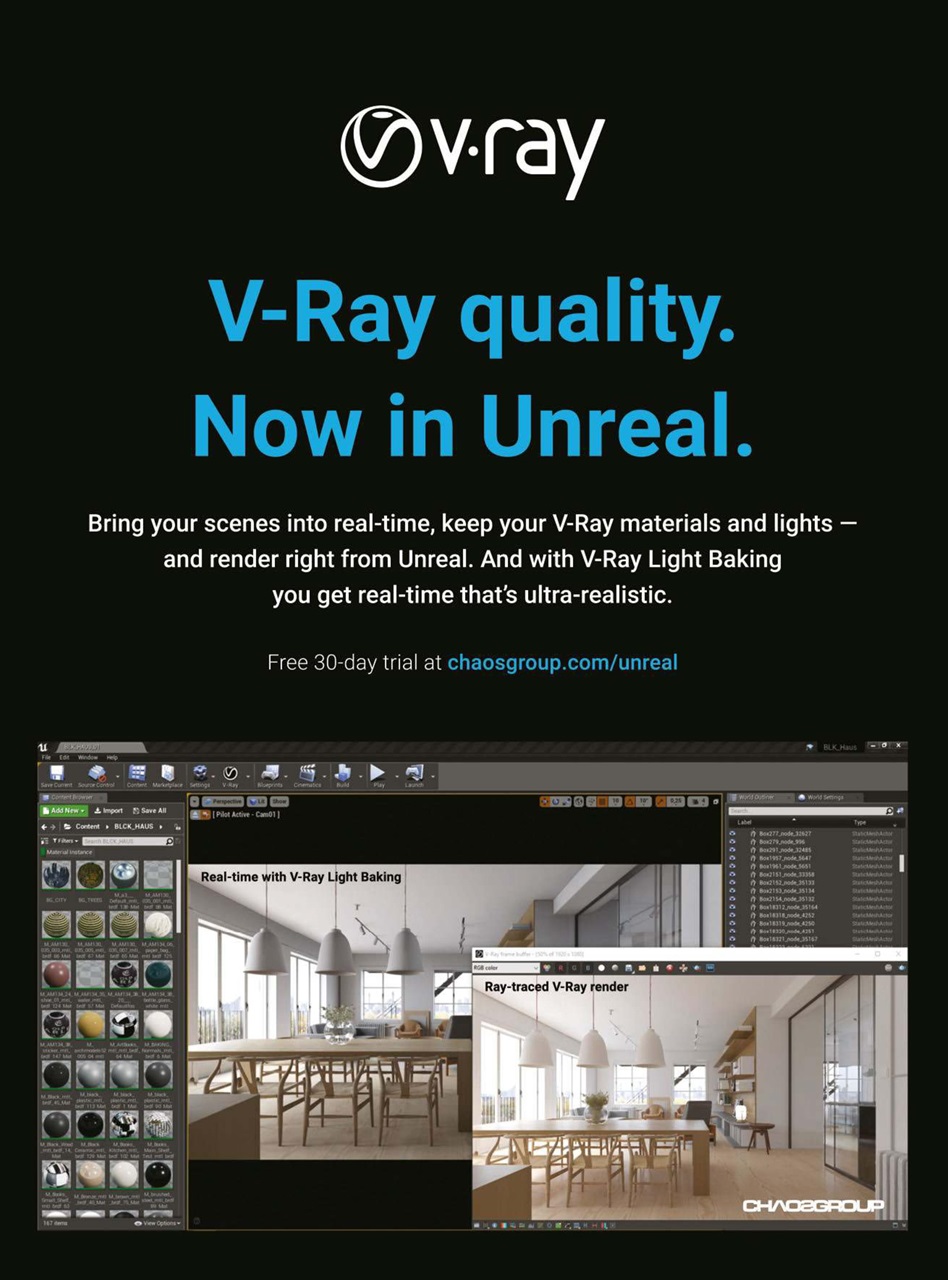
Task: Switch to the World Settings tab
Action: [825, 797]
